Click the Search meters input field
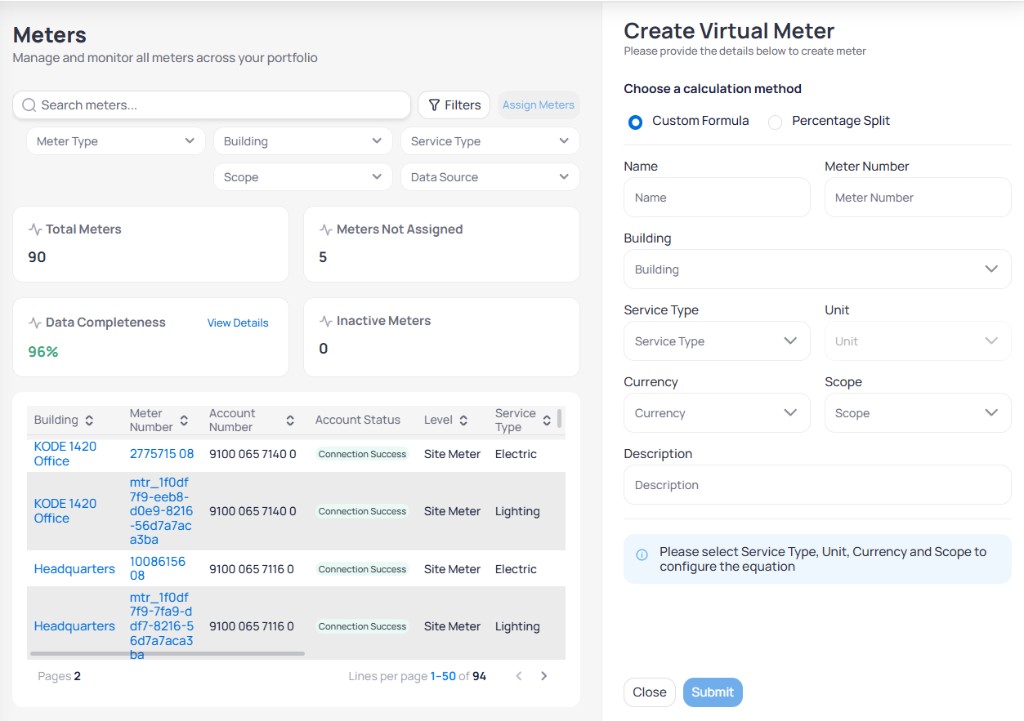 212,105
